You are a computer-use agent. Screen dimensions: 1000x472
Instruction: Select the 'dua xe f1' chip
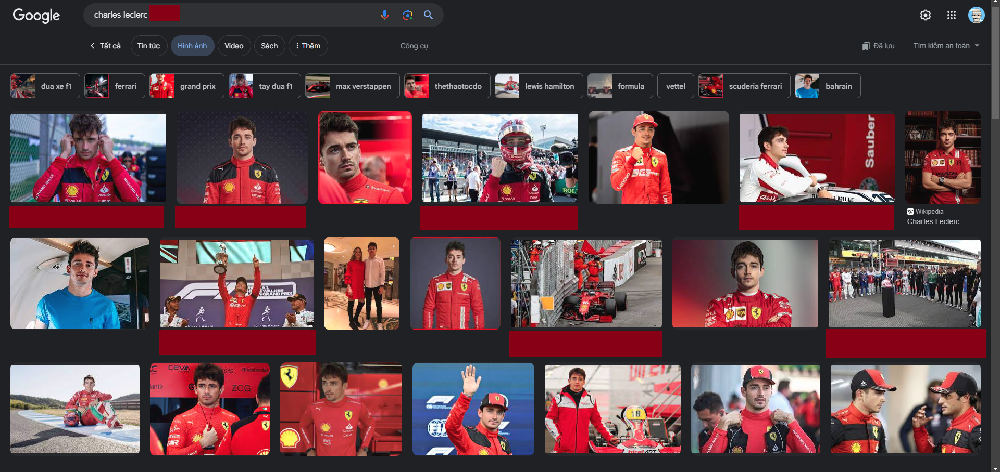coord(45,86)
